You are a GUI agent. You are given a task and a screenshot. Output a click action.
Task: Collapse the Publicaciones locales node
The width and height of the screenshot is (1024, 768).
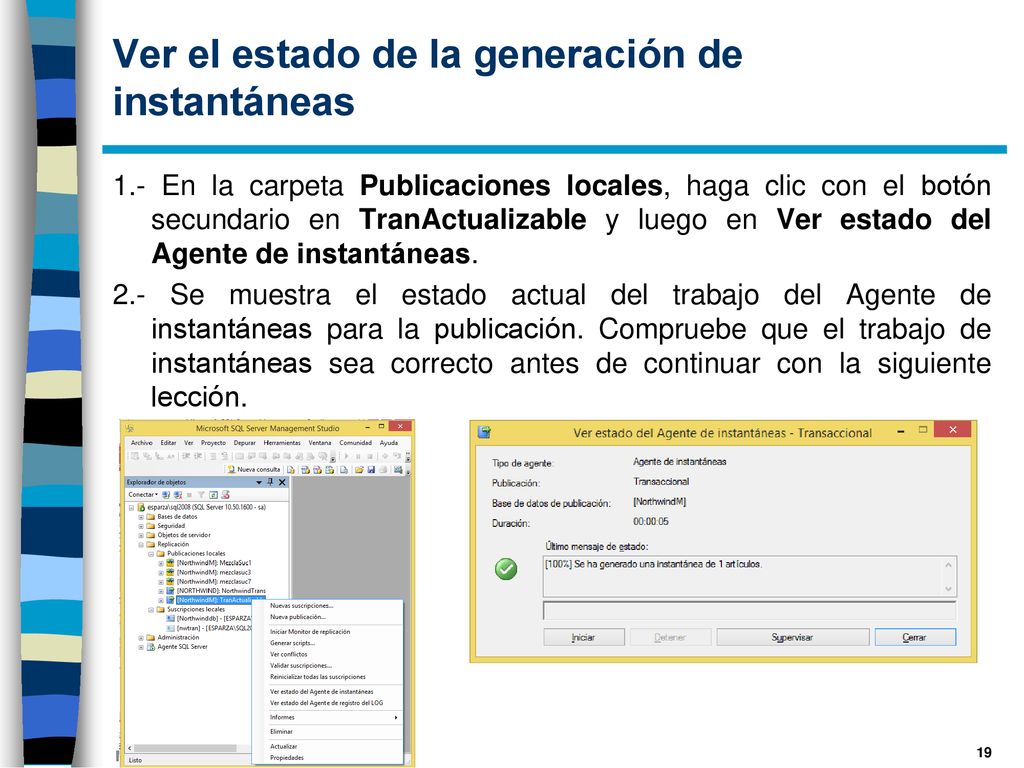[x=151, y=553]
